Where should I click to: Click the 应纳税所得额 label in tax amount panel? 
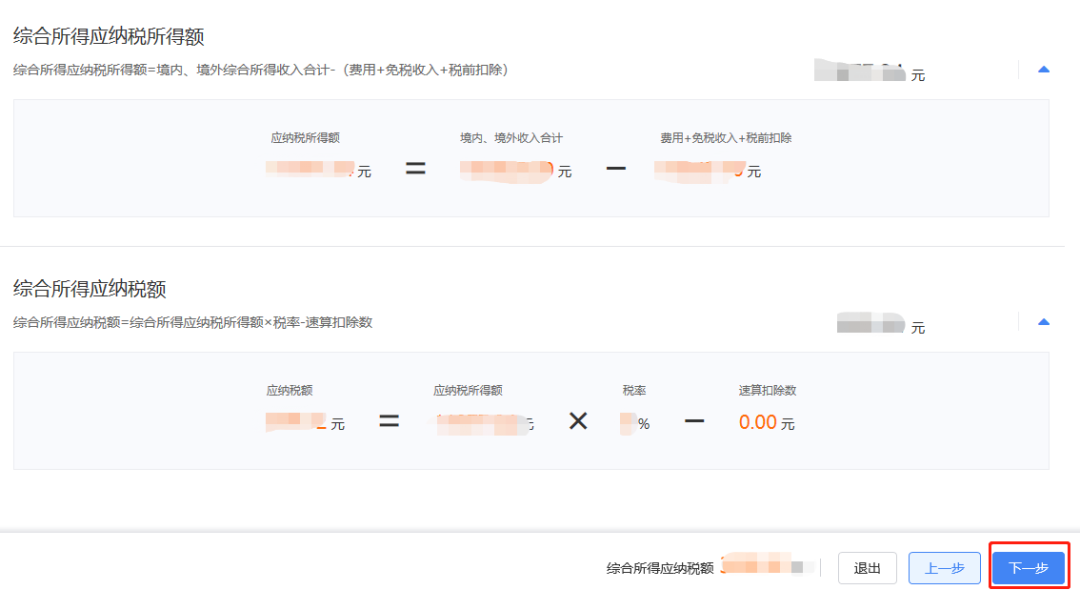(468, 390)
